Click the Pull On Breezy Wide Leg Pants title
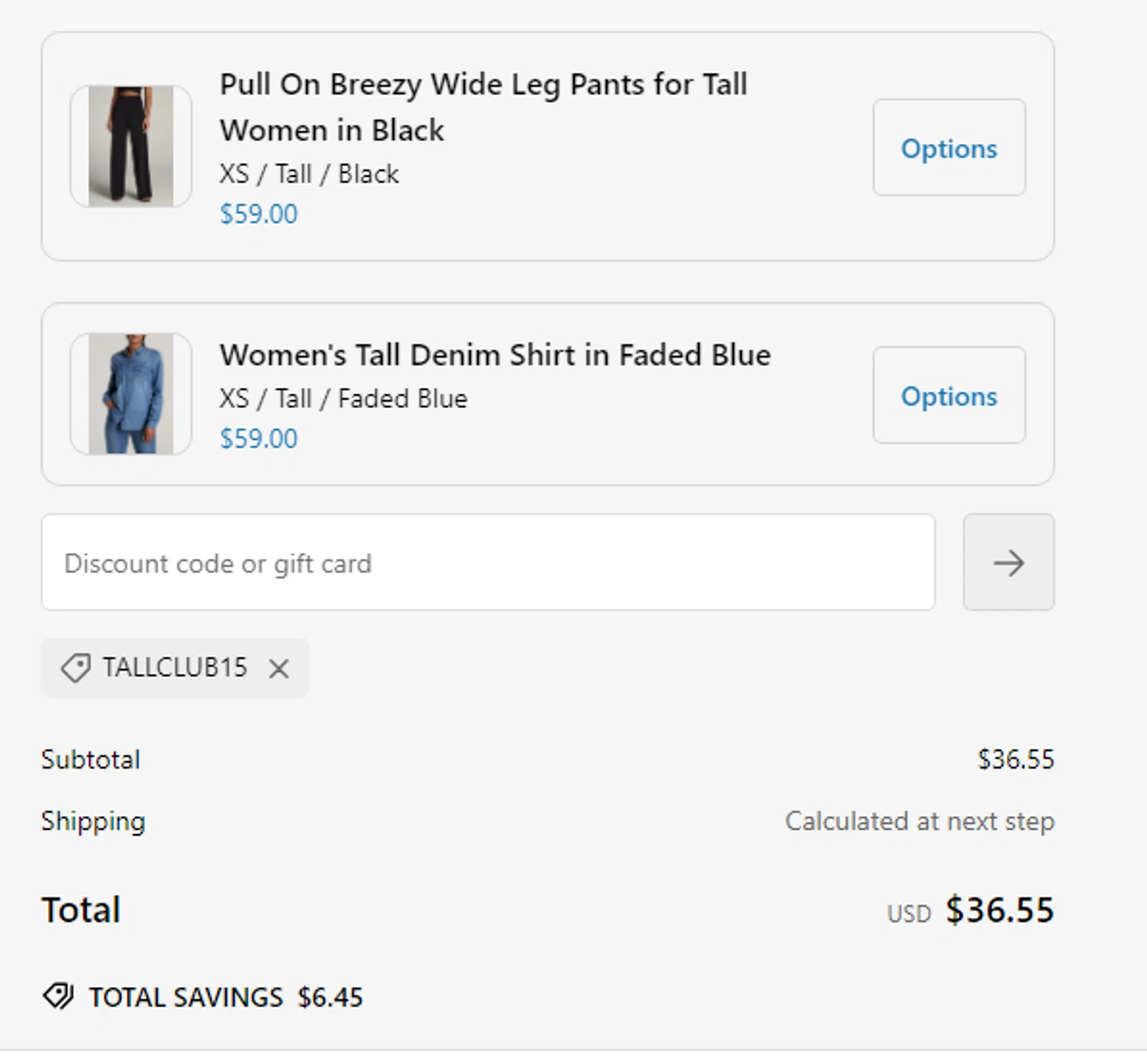Viewport: 1147px width, 1064px height. (x=483, y=107)
